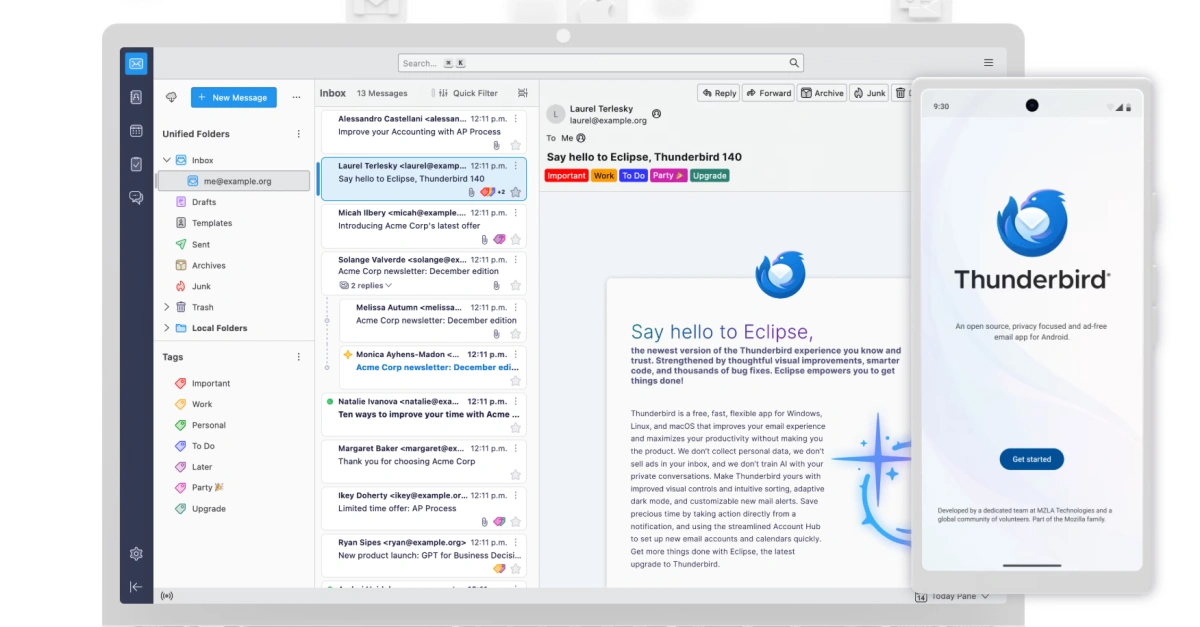Viewport: 1200px width, 627px height.
Task: Expand the Today Pane
Action: tap(953, 596)
